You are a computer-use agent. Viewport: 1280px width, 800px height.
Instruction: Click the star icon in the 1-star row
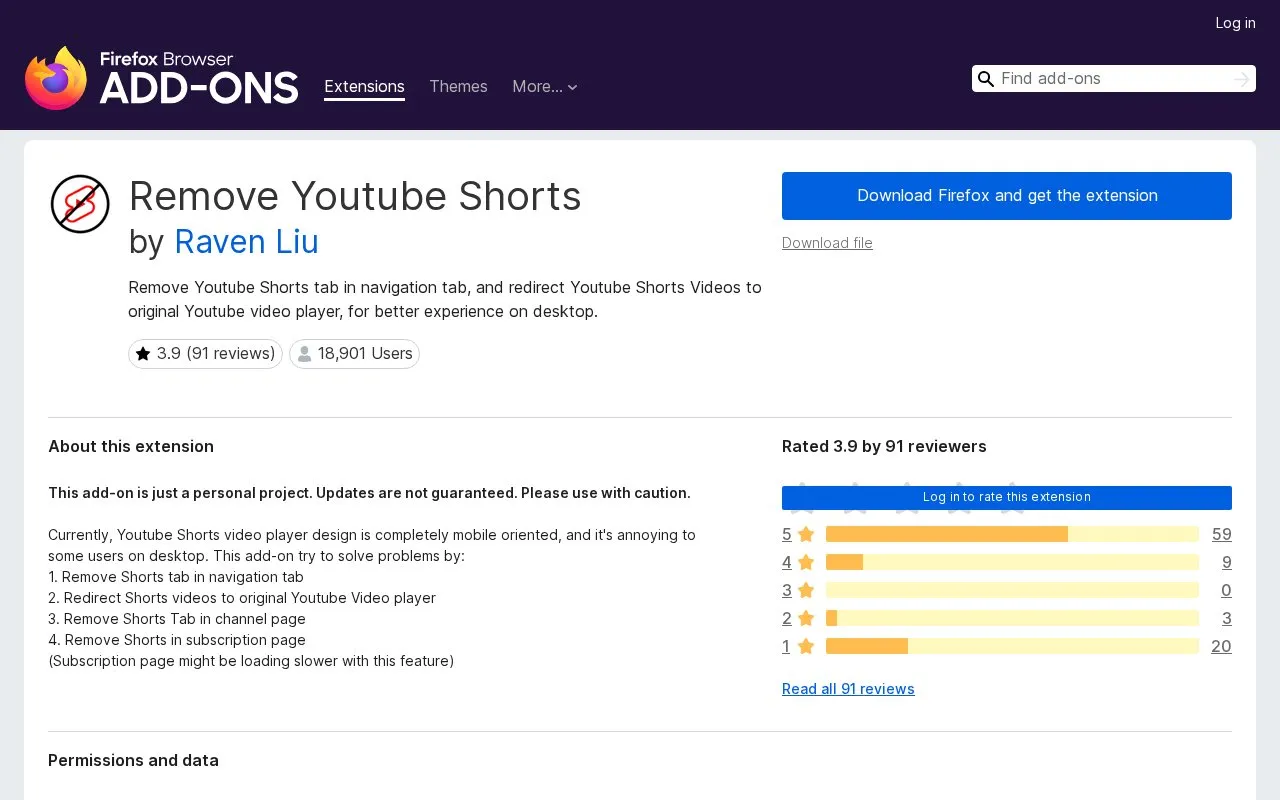[x=806, y=646]
